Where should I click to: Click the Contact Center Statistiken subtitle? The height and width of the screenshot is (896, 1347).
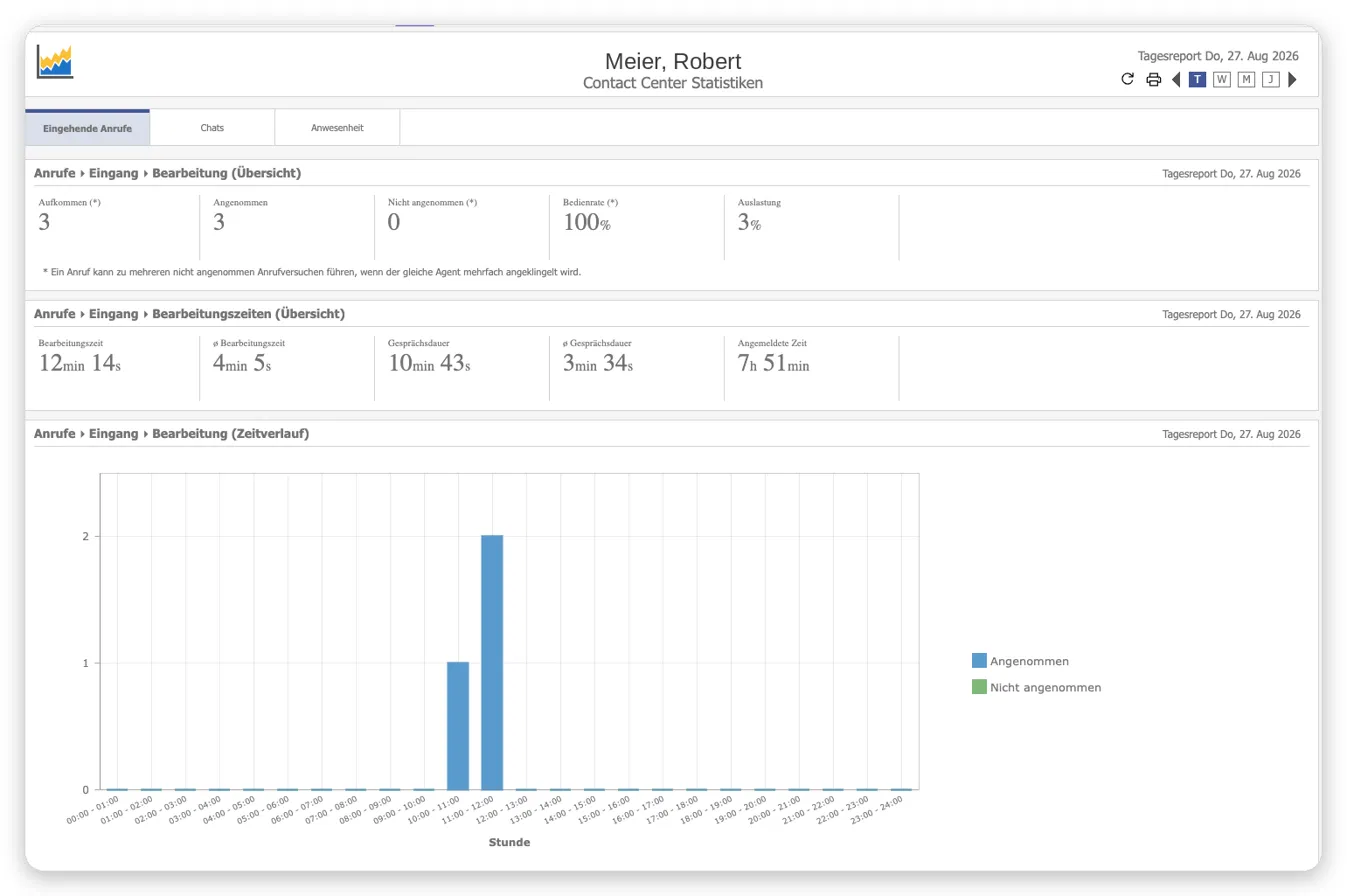point(673,83)
